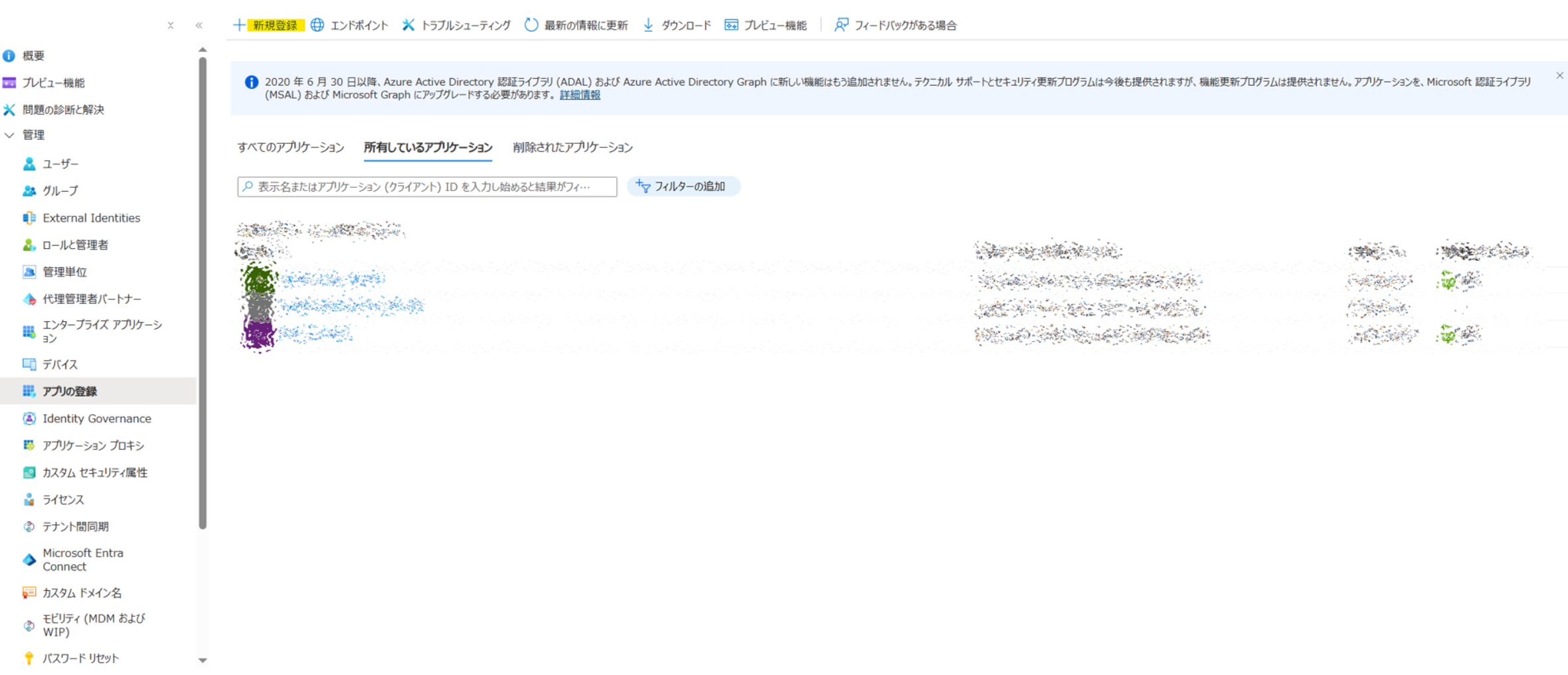1568x675 pixels.
Task: Close the sidebar search X button
Action: 171,25
